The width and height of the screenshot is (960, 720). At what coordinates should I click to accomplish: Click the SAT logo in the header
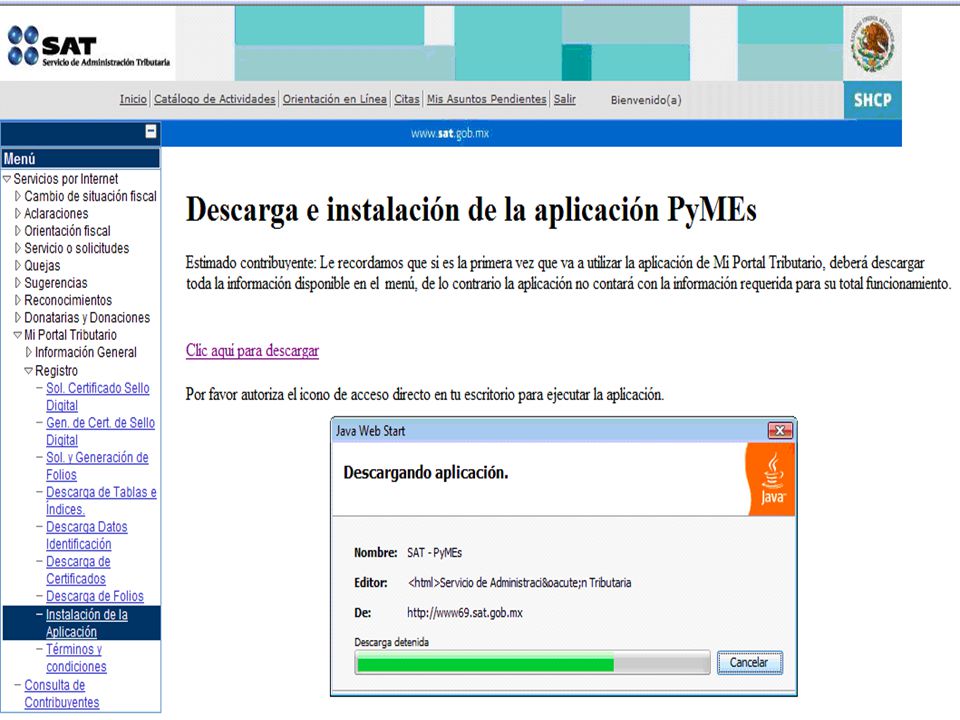[x=89, y=46]
